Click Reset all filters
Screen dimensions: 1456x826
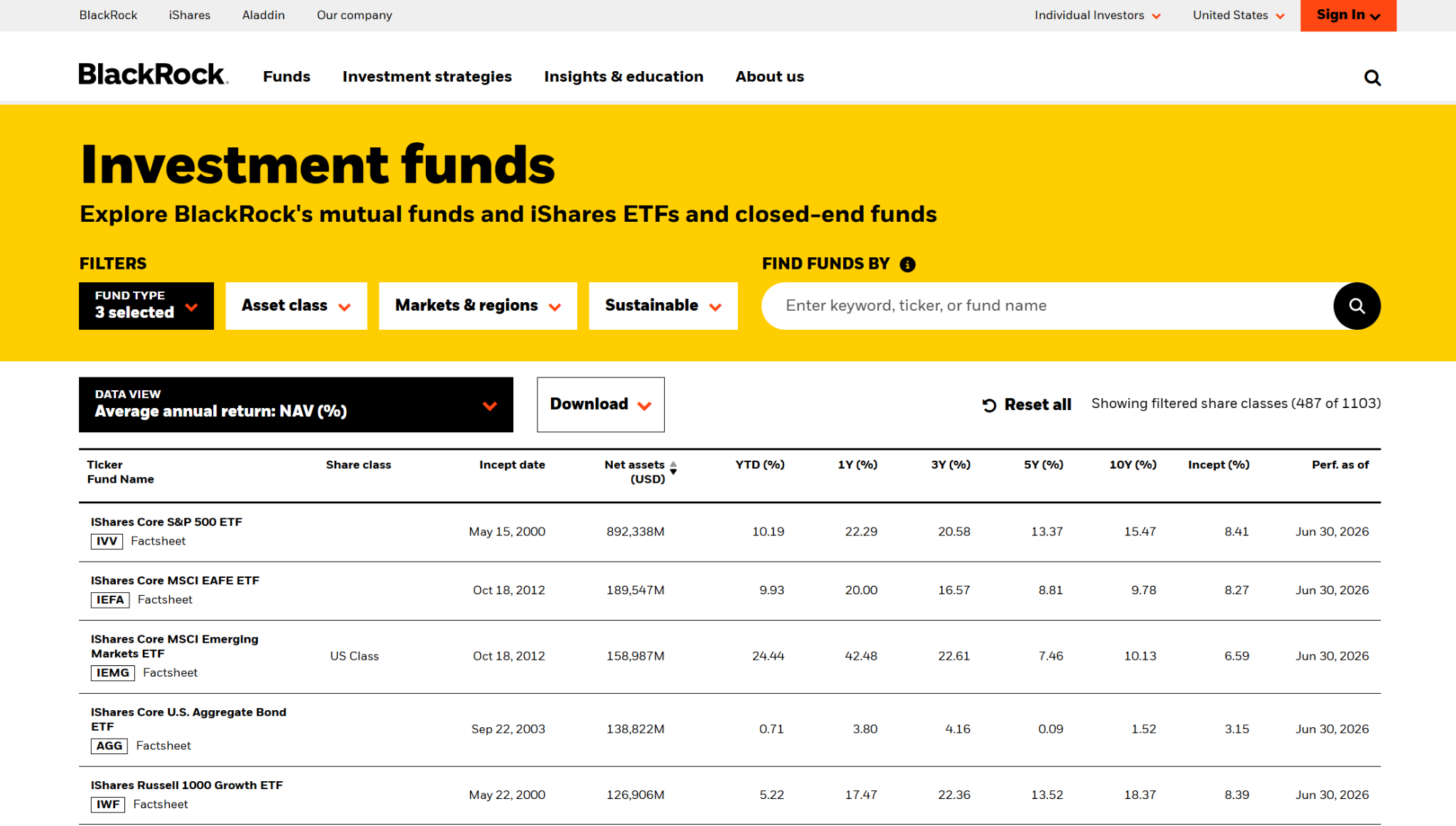[1027, 404]
